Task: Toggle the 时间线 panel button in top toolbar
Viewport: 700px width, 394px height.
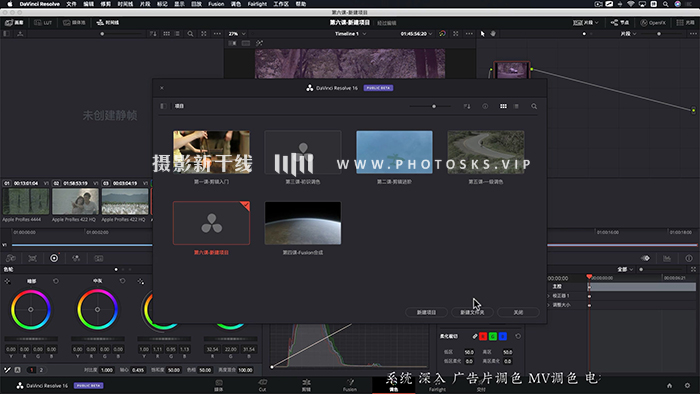Action: point(108,22)
